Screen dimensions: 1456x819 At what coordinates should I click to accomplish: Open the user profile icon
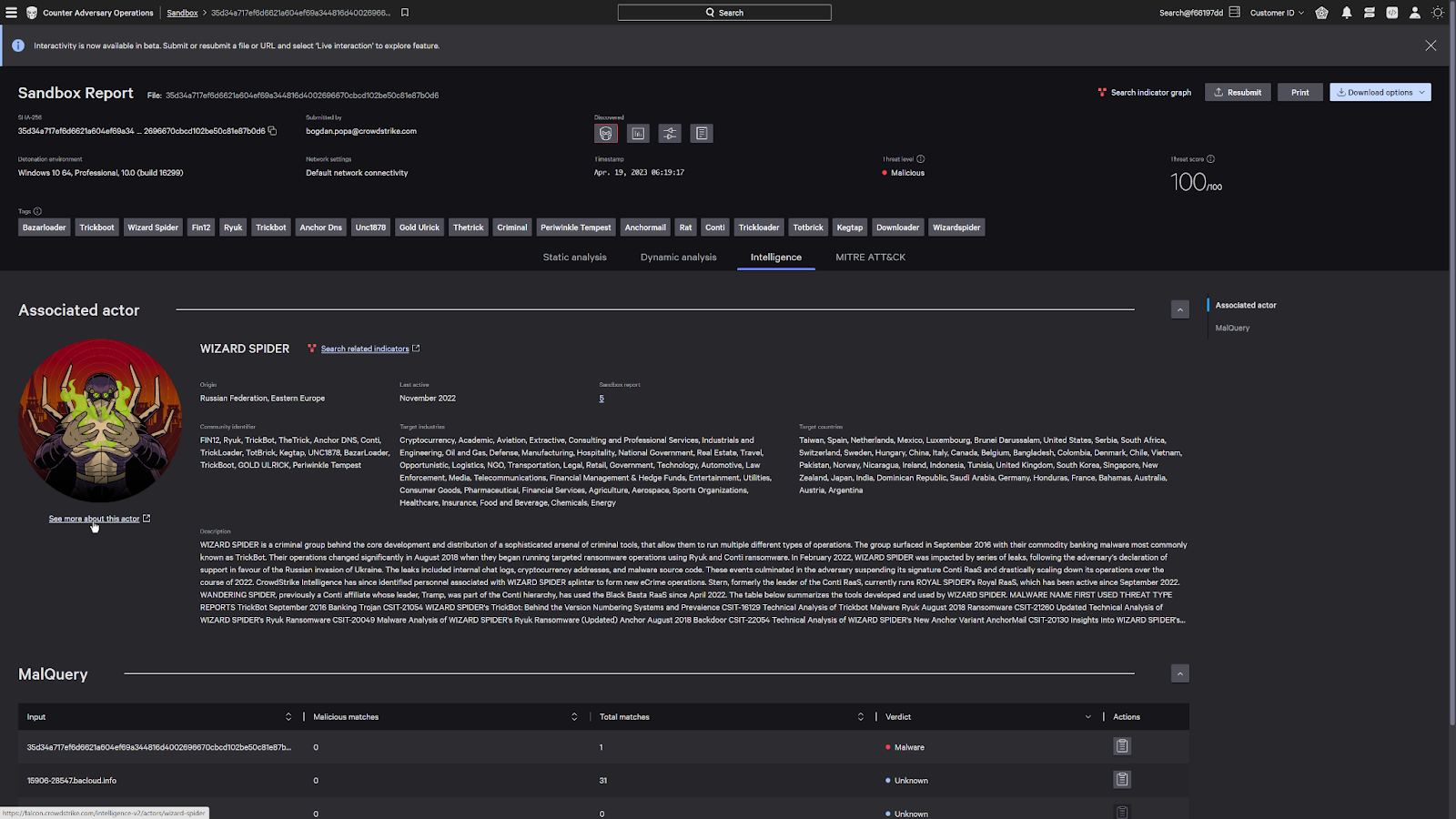point(1414,13)
